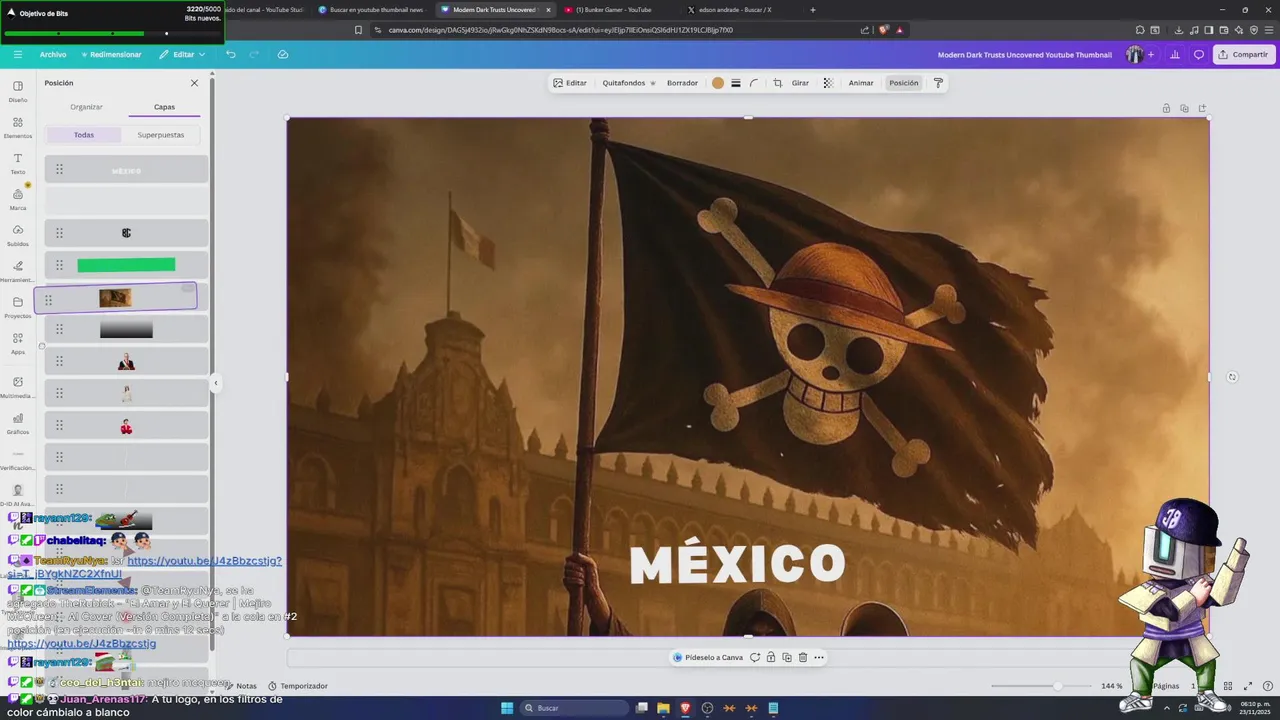The image size is (1280, 720).
Task: Click the browser address bar URL
Action: [560, 30]
